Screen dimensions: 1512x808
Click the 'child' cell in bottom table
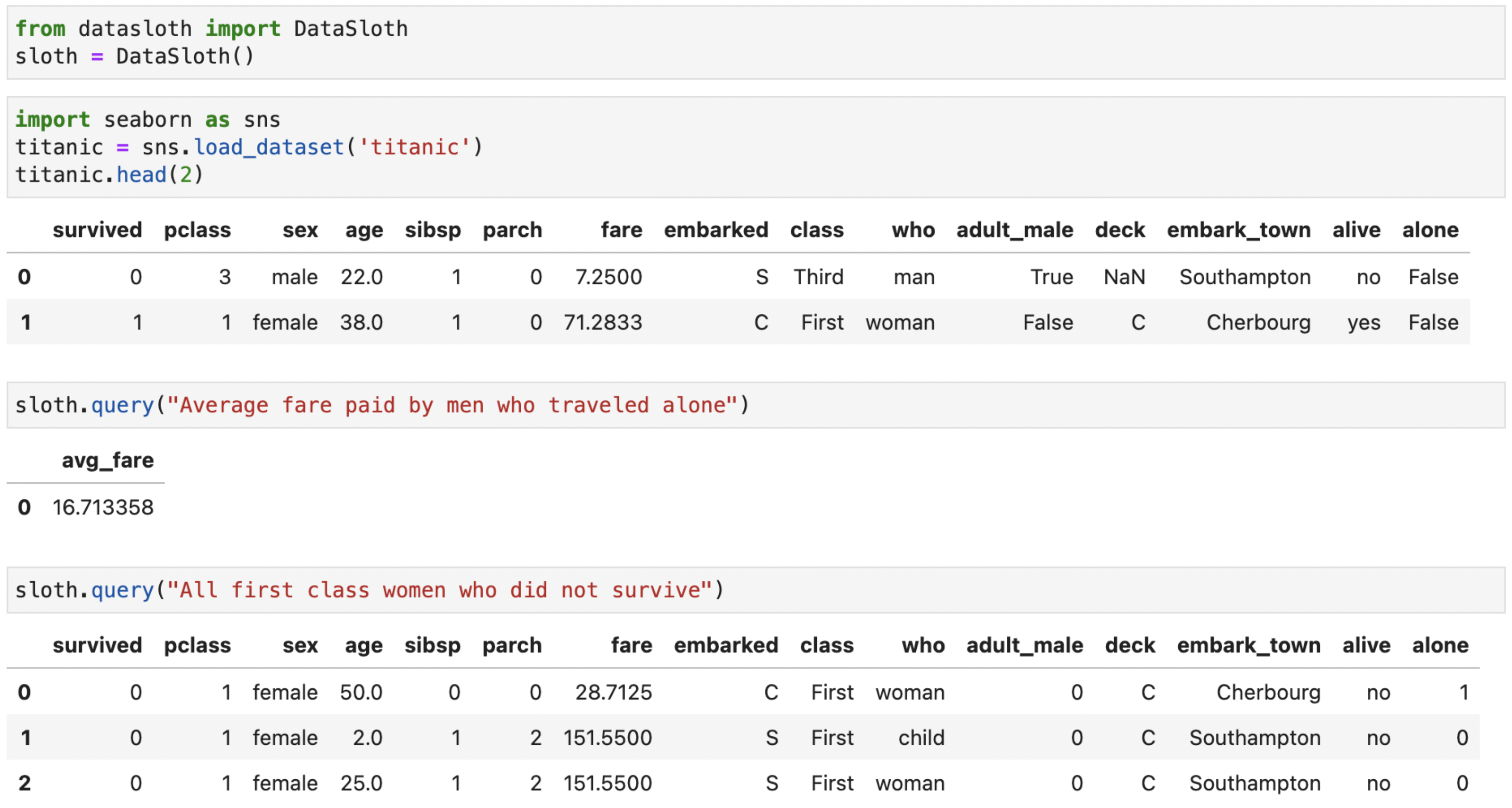tap(921, 738)
